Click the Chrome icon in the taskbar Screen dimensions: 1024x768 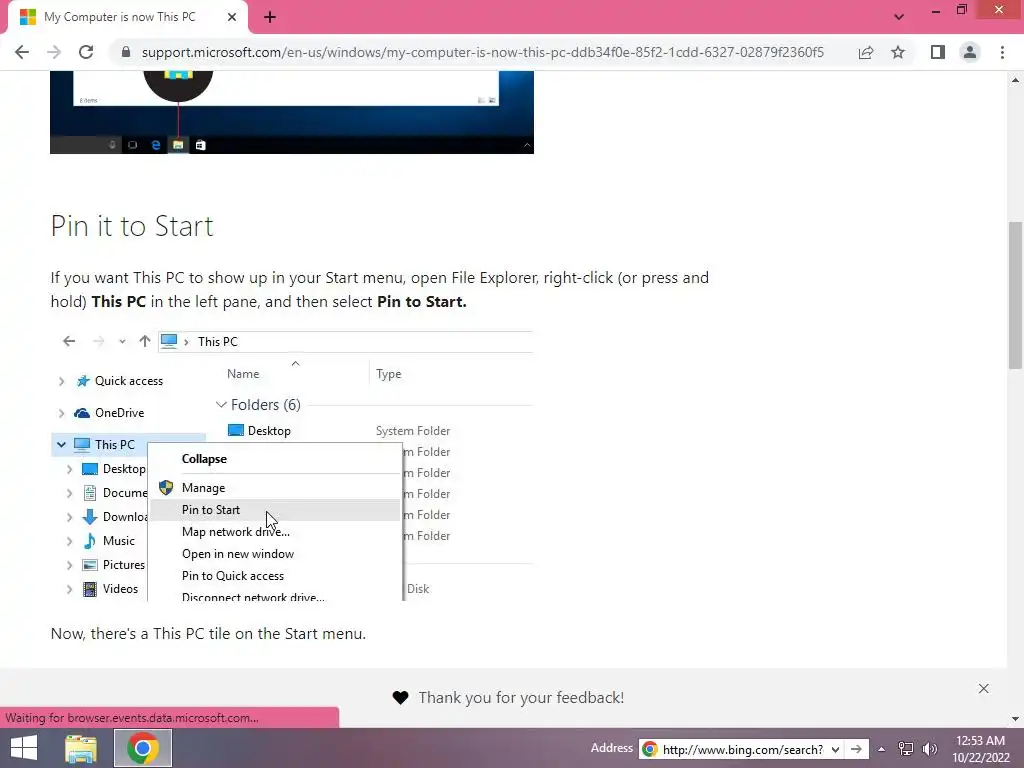pos(143,748)
